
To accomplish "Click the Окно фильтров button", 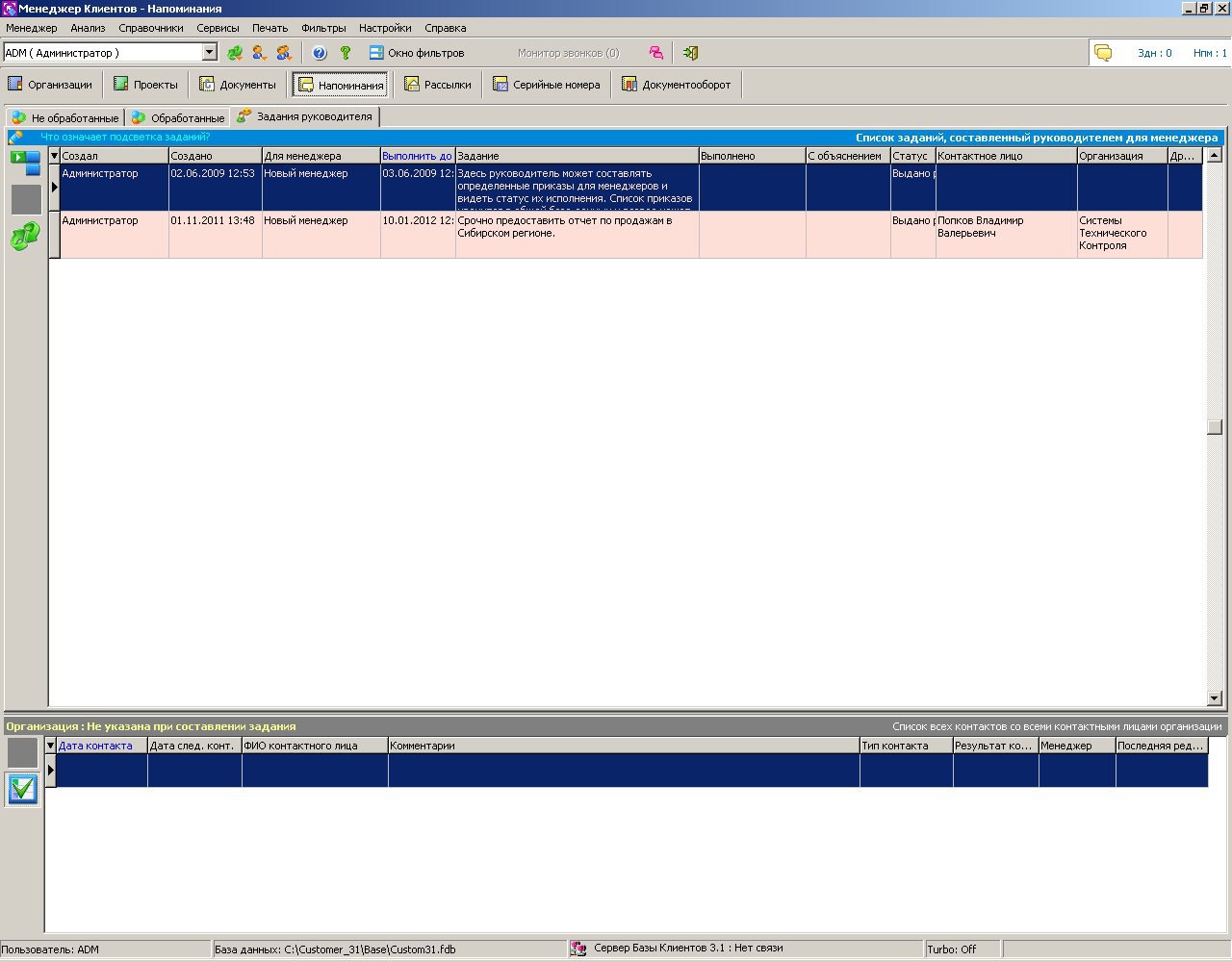I will 416,54.
